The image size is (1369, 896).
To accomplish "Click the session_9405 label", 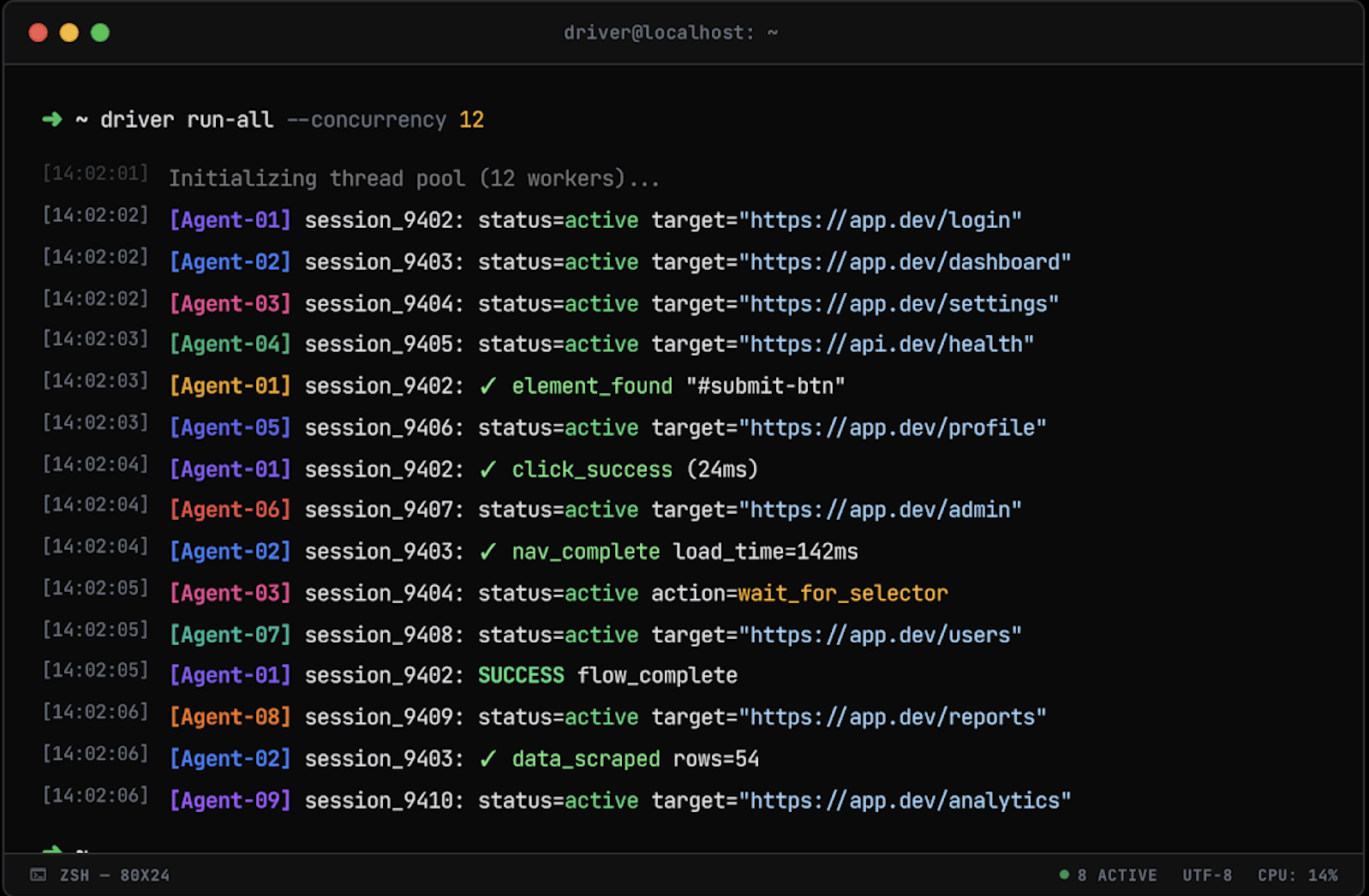I will (385, 344).
